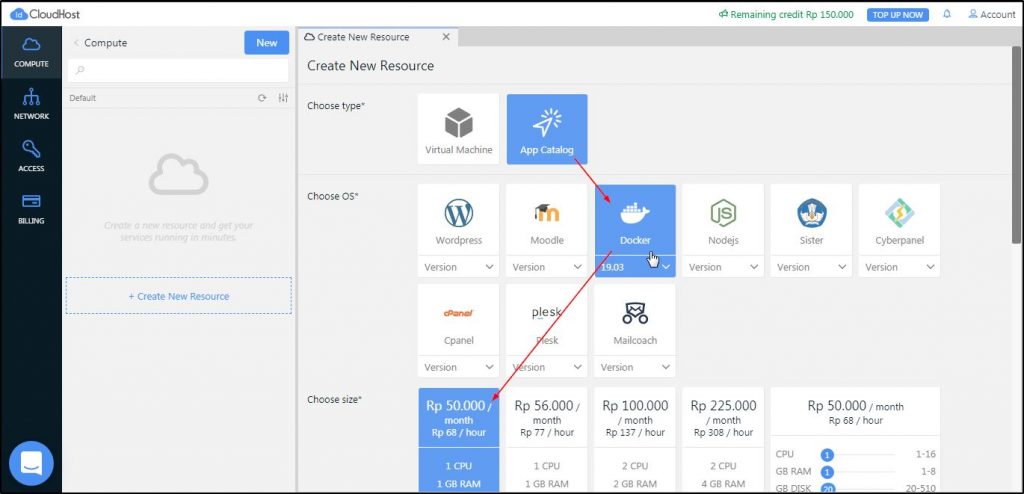
Task: Open the Compute section in sidebar
Action: tap(31, 52)
